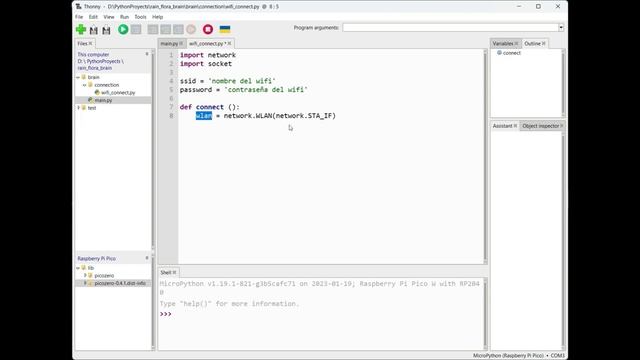The image size is (640, 360).
Task: Click 'connect' entry in Outline panel
Action: coord(511,53)
